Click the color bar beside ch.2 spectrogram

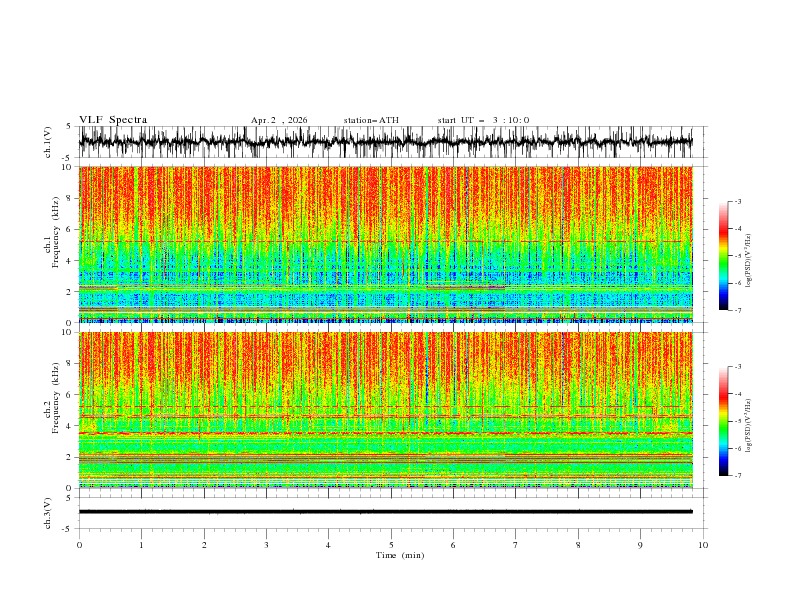point(723,421)
